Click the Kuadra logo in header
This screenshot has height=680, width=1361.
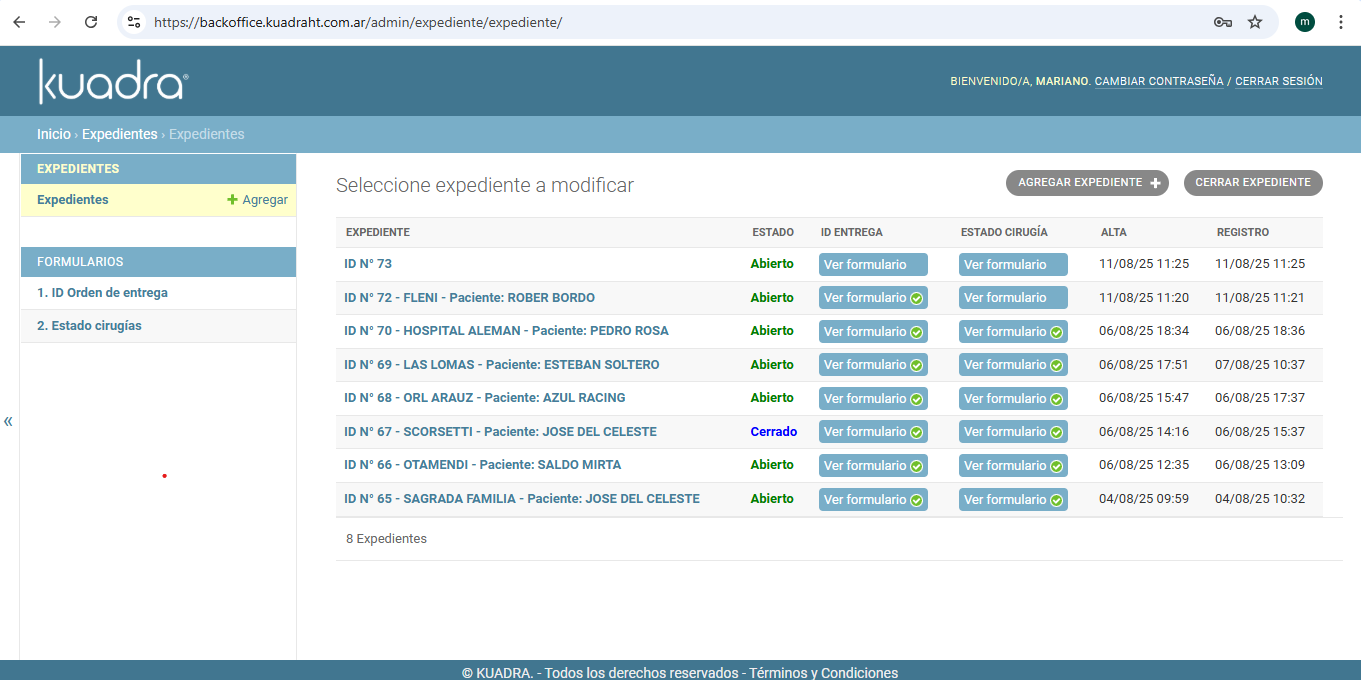coord(112,81)
